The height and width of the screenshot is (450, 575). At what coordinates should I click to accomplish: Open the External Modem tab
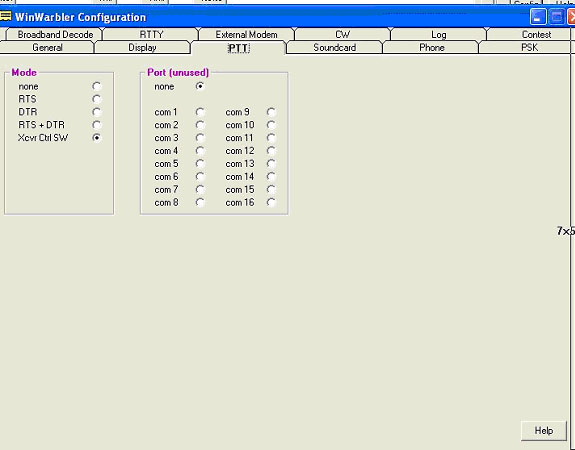(x=246, y=34)
